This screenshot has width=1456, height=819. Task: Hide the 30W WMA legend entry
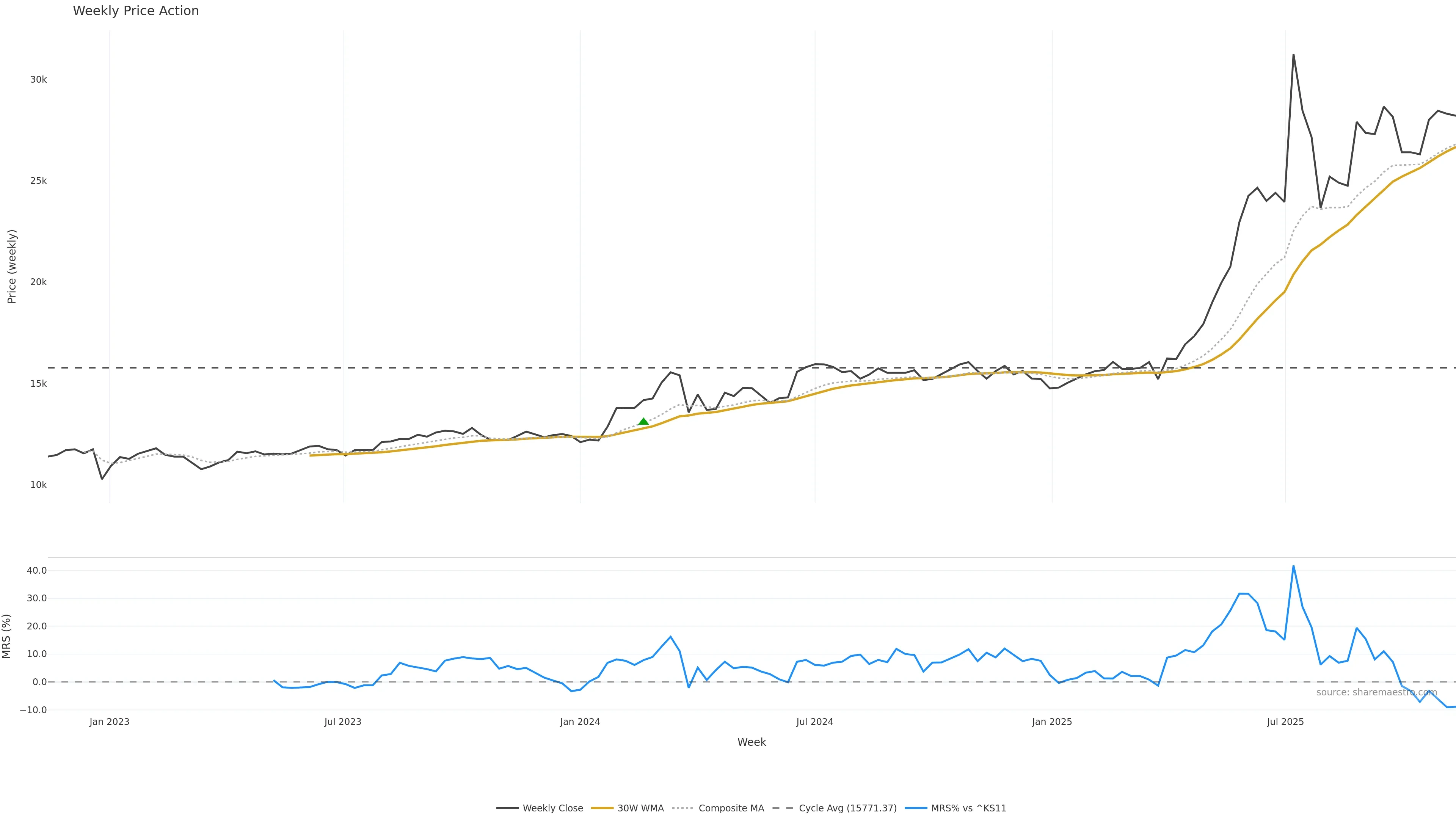640,808
